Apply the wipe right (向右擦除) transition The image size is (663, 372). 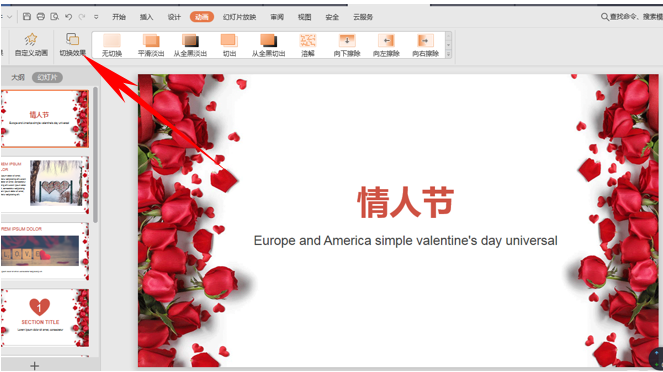[x=425, y=45]
